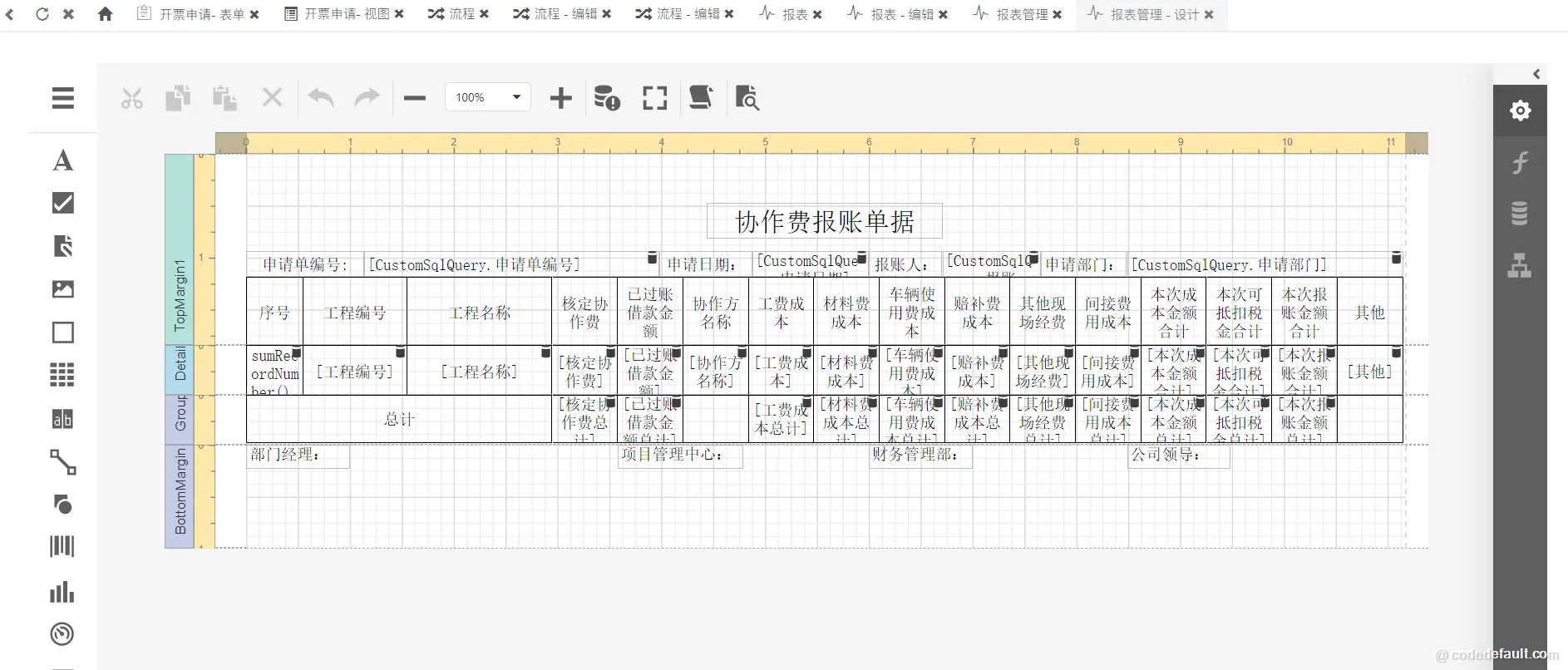Select the Barcode control tool
This screenshot has height=670, width=1568.
(62, 546)
